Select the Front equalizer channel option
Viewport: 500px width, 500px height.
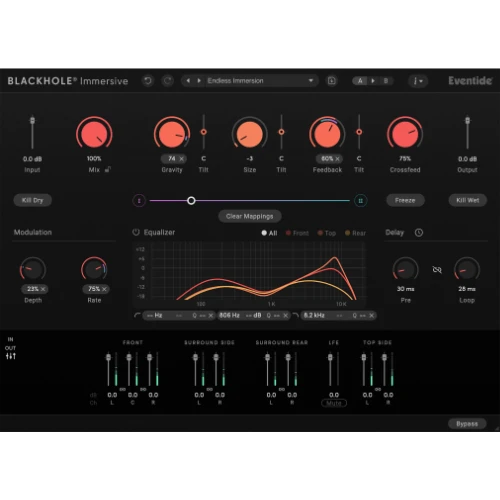pos(297,233)
